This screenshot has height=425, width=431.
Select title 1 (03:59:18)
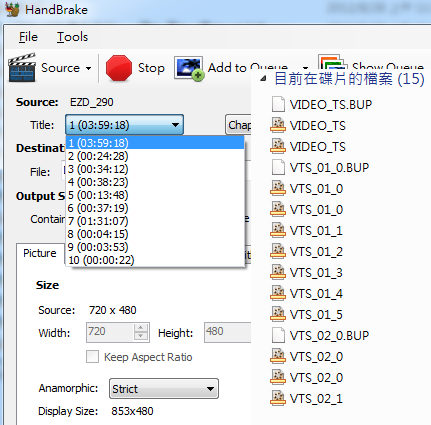coord(155,143)
